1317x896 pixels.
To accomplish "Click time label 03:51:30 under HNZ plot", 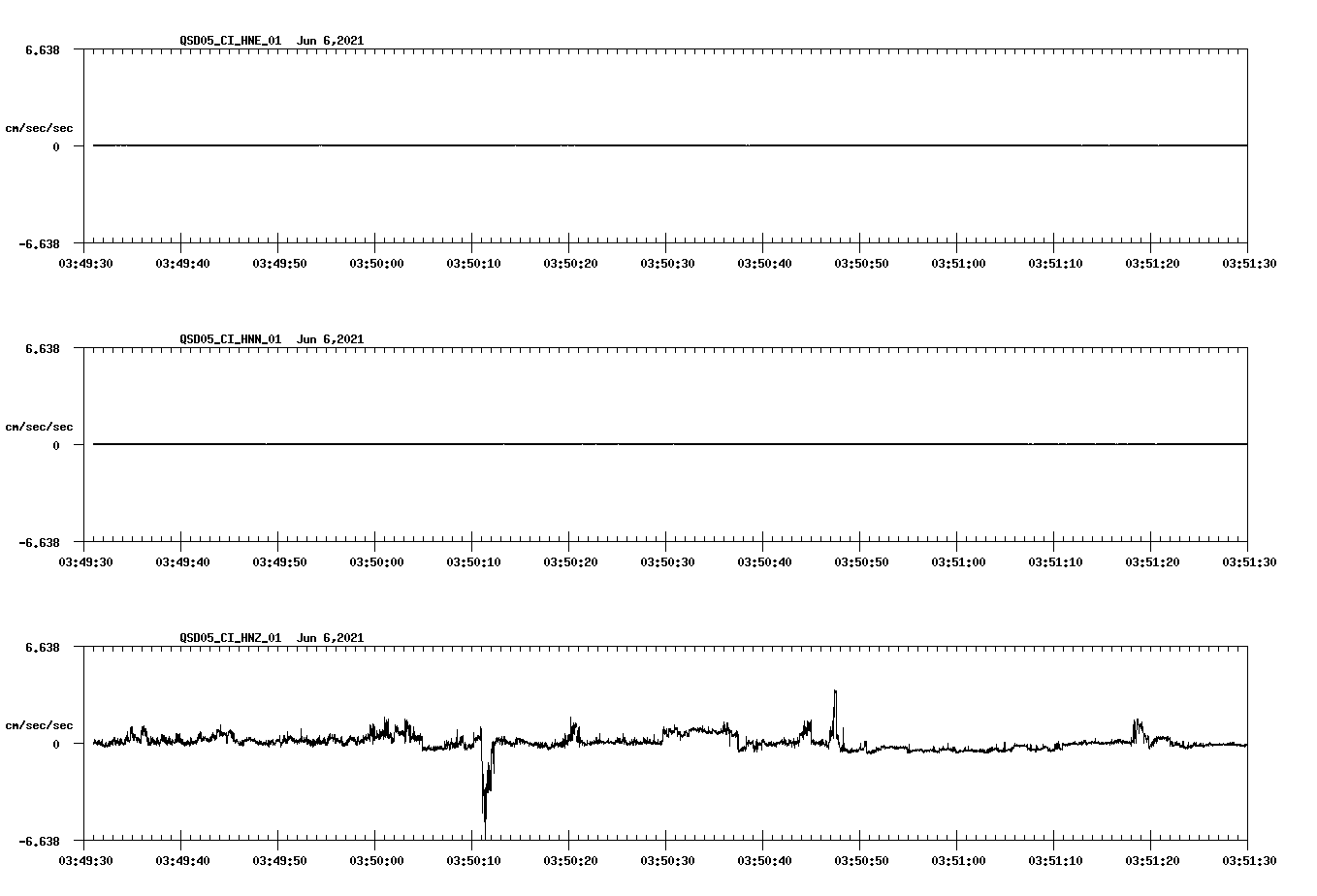I will point(1249,861).
